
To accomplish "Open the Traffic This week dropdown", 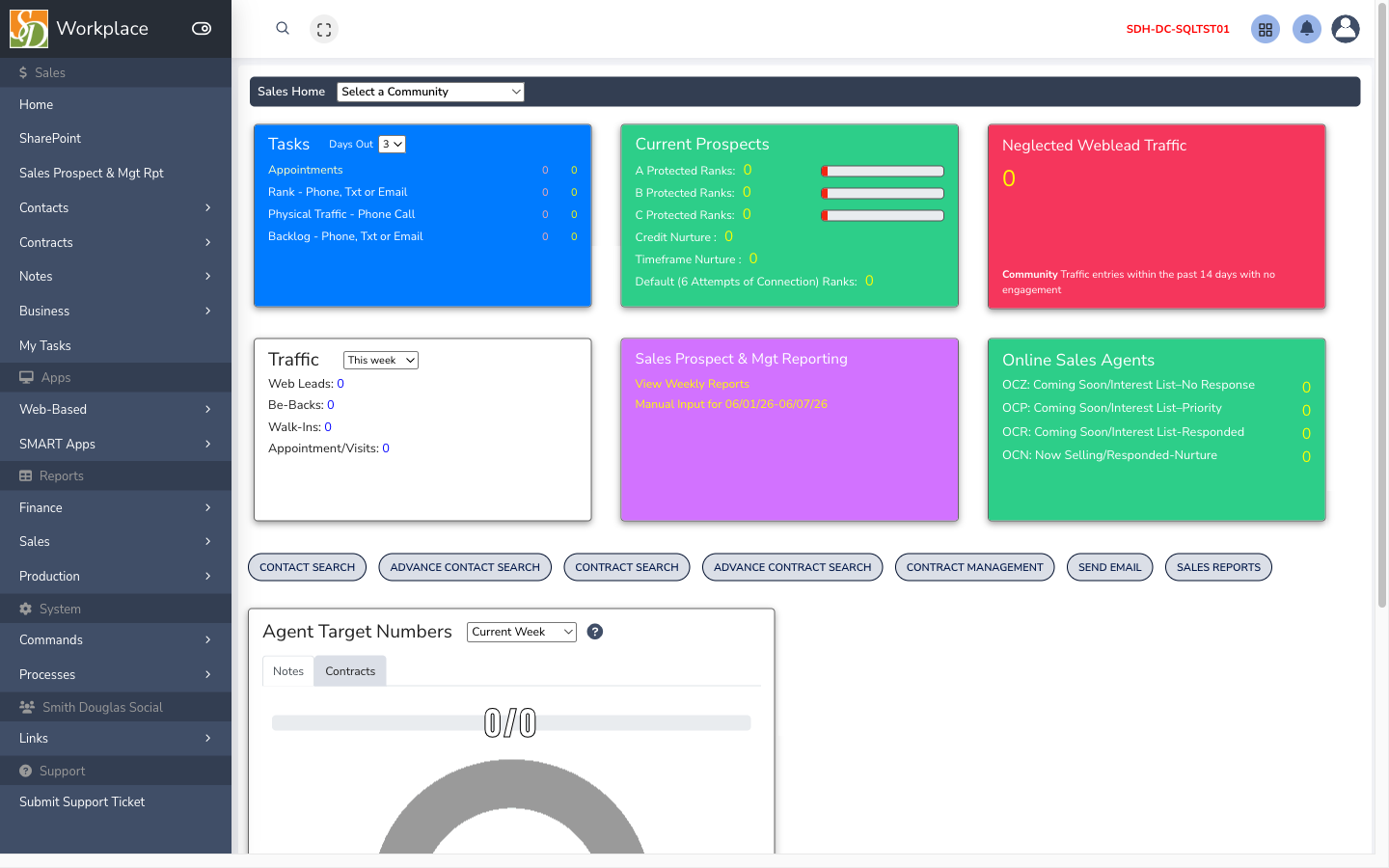I will click(x=381, y=360).
